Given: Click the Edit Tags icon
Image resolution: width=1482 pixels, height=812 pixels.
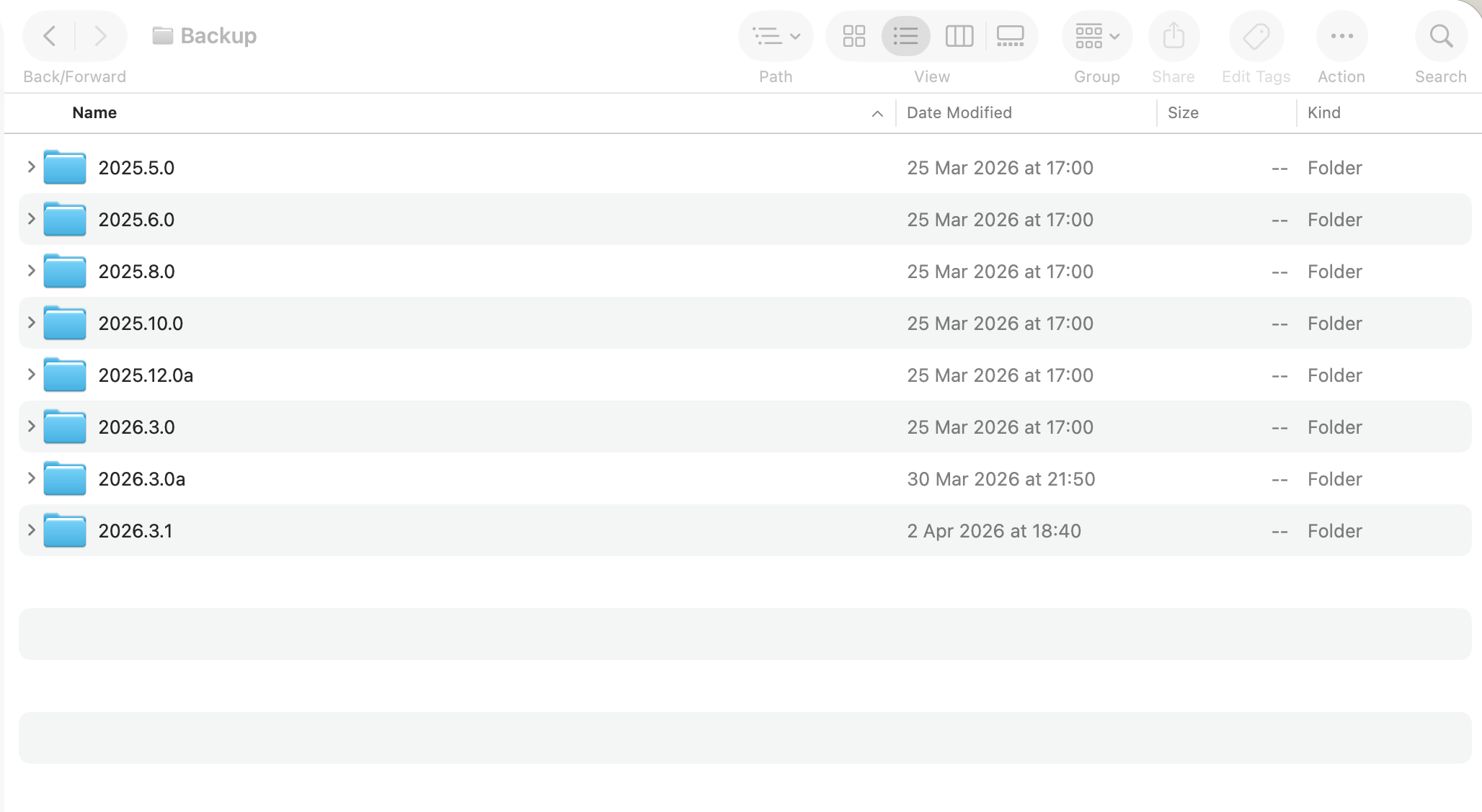Looking at the screenshot, I should click(1256, 36).
